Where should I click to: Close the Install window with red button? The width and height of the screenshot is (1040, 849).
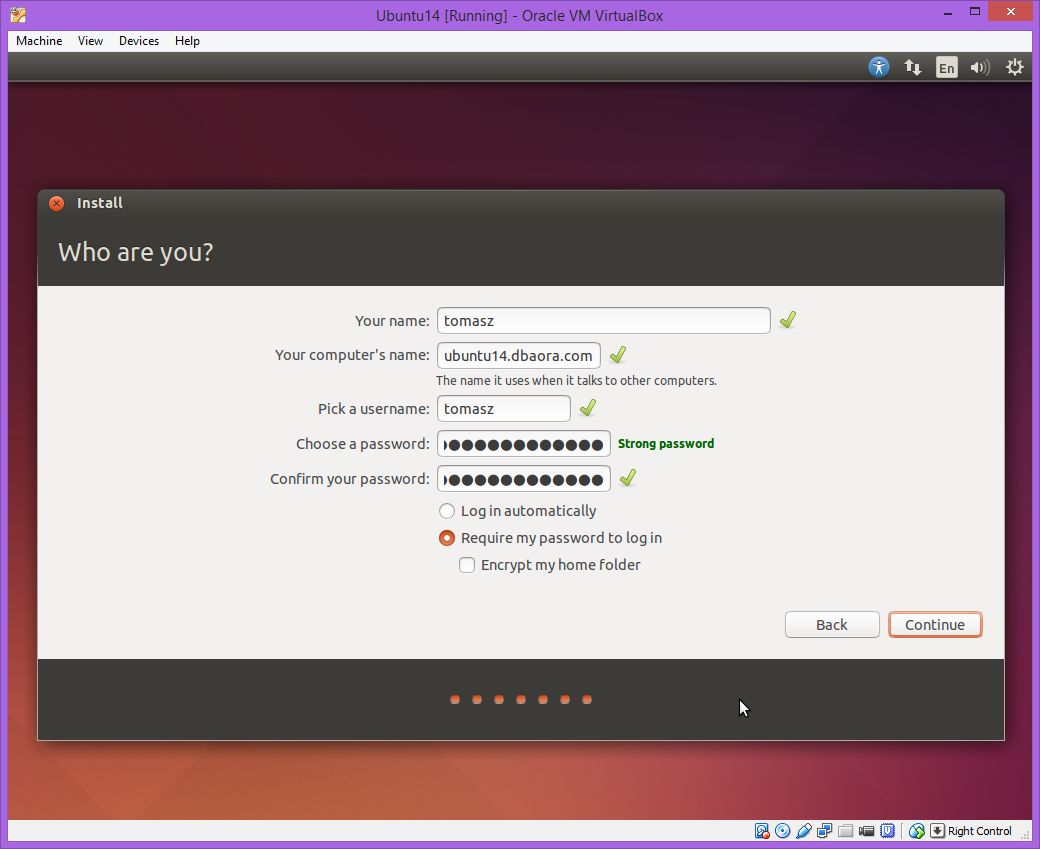(x=56, y=203)
